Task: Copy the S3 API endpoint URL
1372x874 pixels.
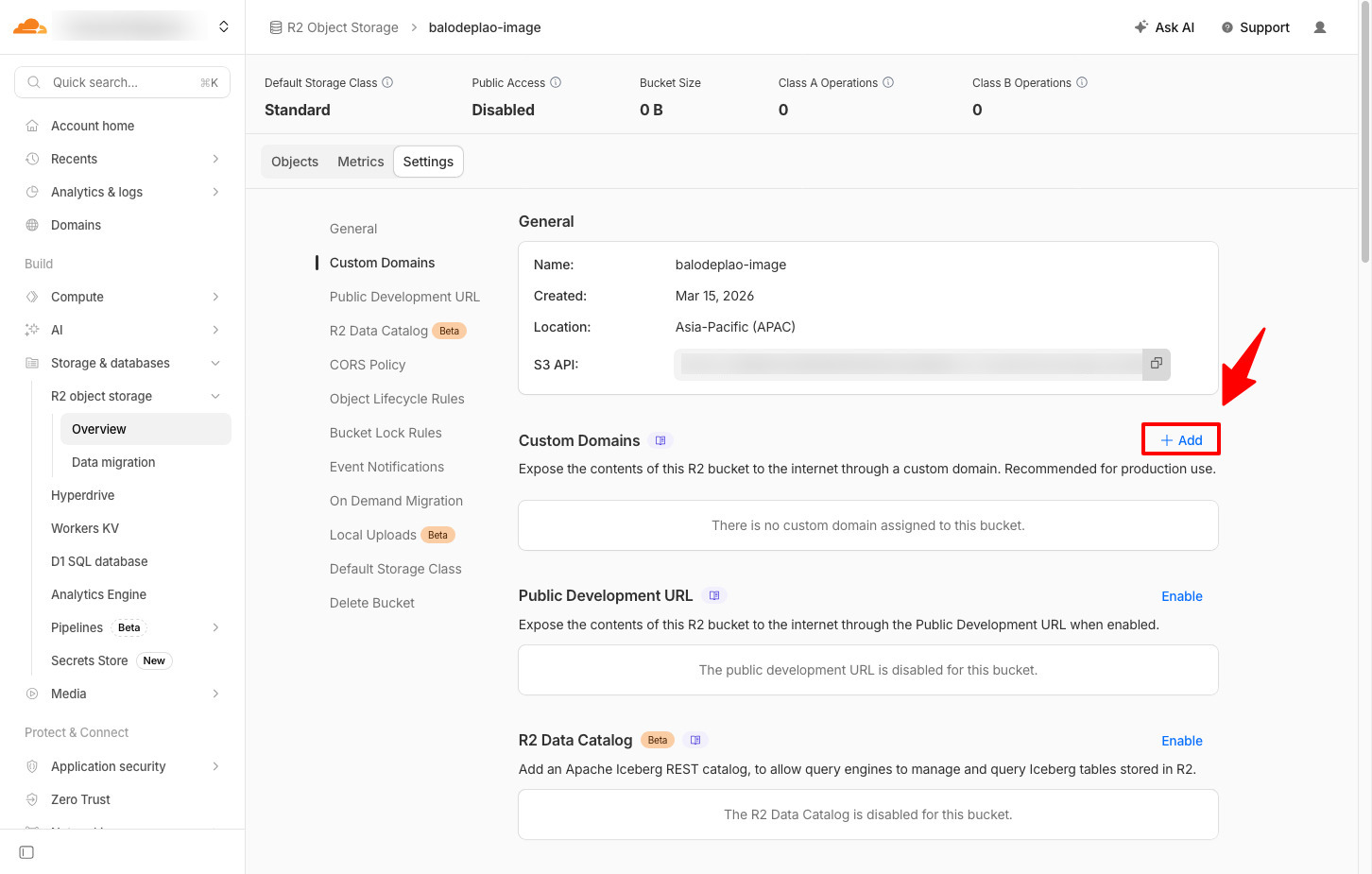Action: (x=1156, y=364)
